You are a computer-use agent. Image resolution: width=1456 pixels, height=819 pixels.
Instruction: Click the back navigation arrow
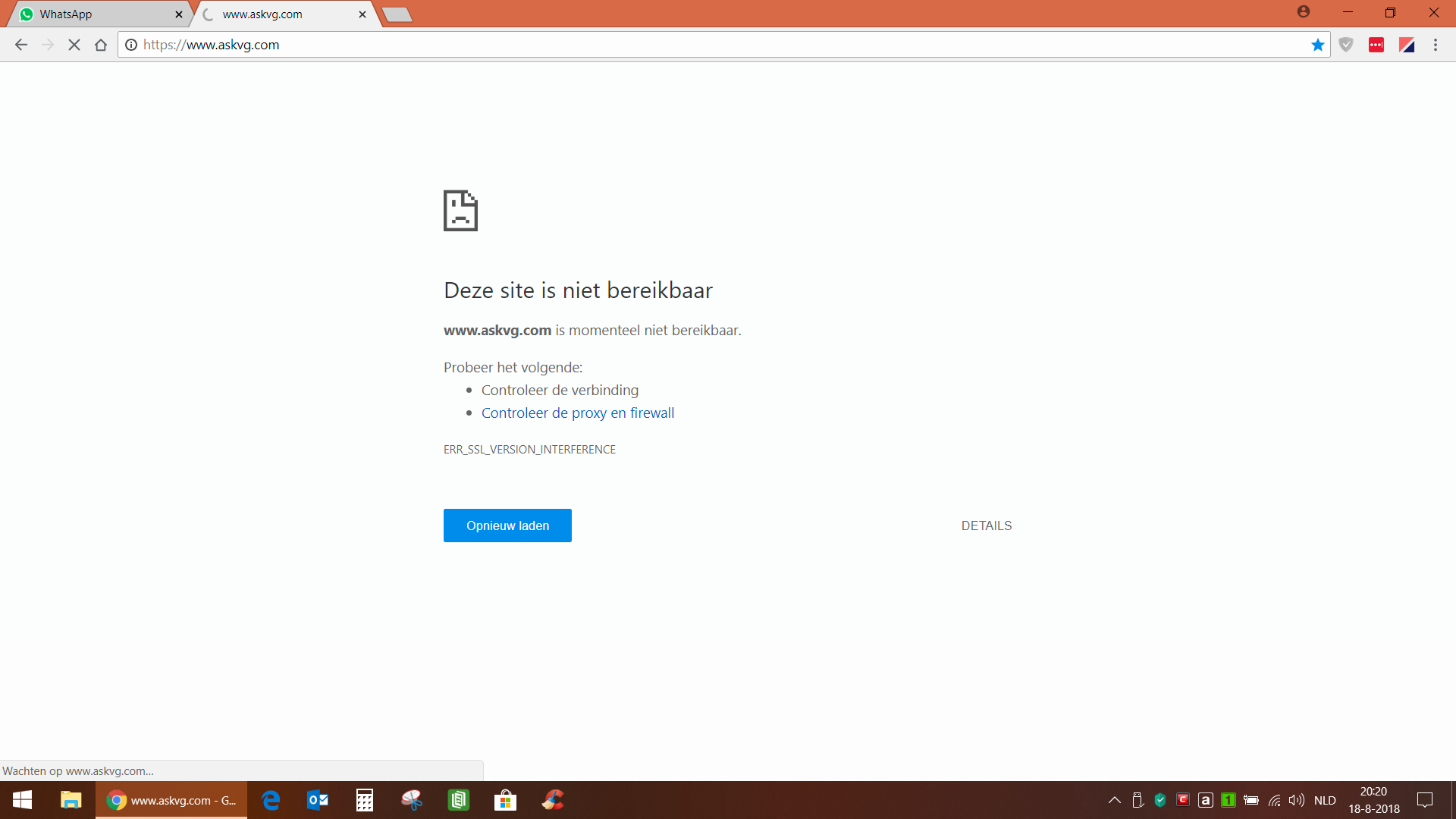[x=21, y=45]
